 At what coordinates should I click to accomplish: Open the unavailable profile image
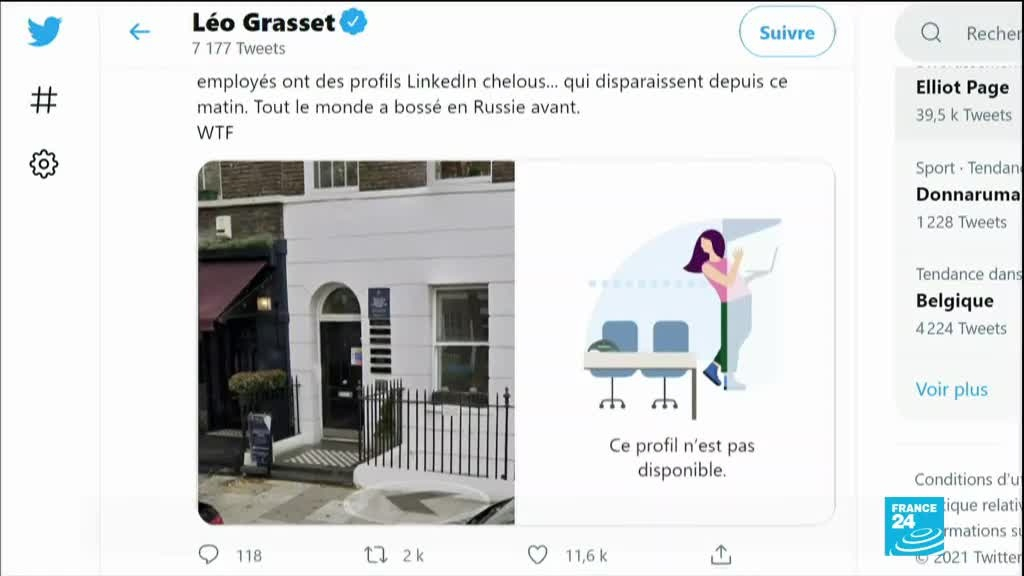[x=675, y=343]
